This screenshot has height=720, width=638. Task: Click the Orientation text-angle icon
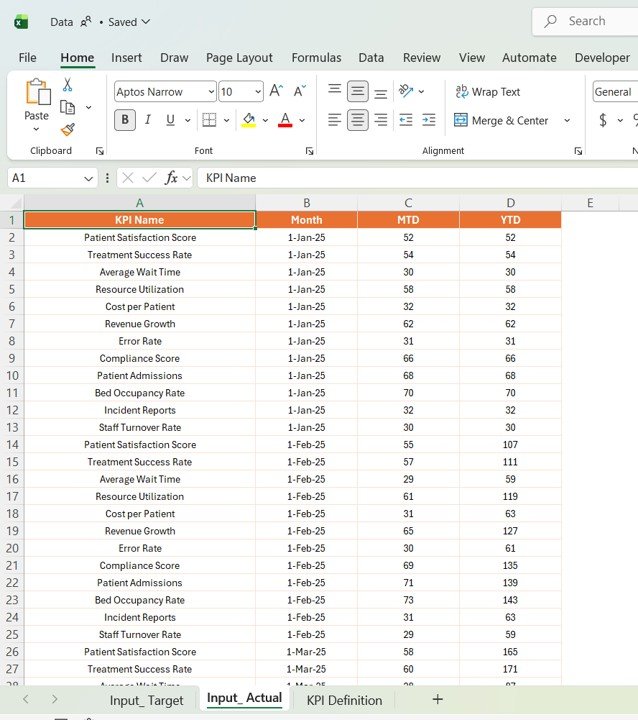406,91
